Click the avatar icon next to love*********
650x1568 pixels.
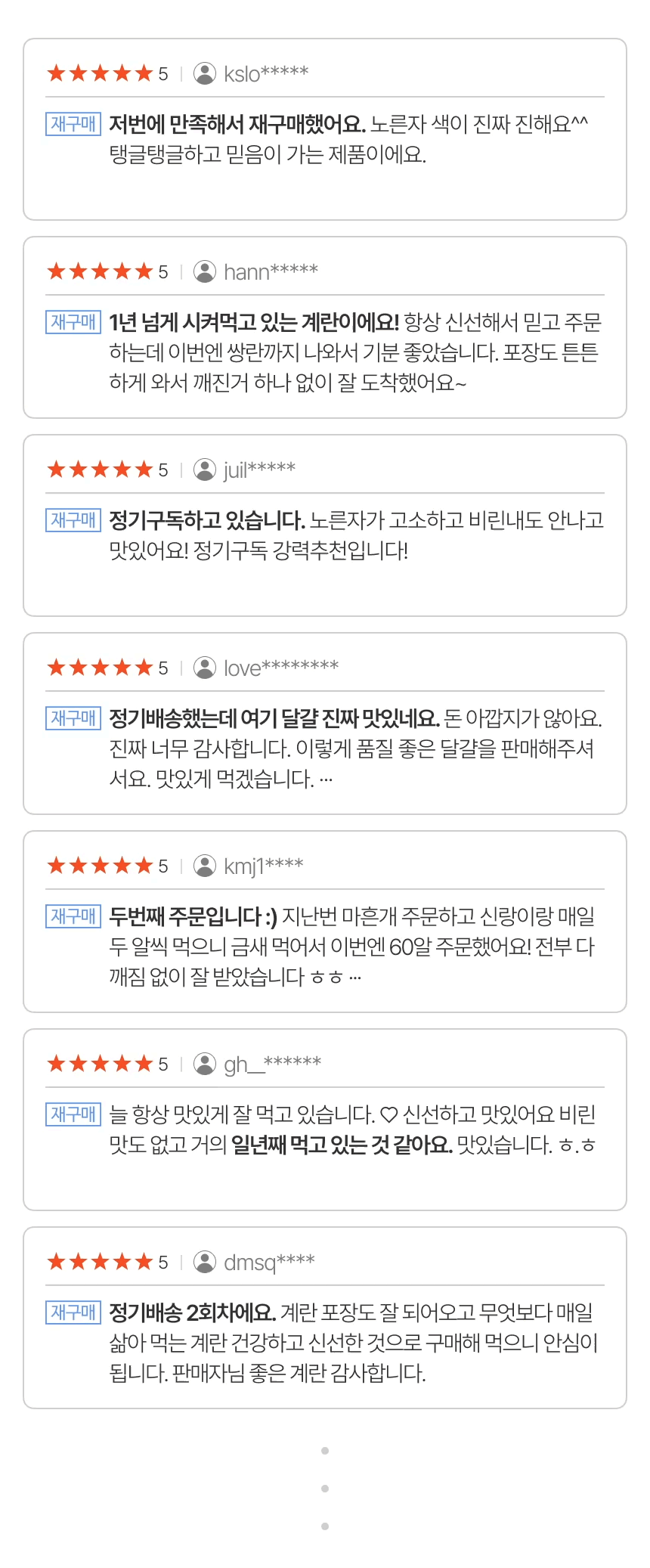pyautogui.click(x=204, y=668)
